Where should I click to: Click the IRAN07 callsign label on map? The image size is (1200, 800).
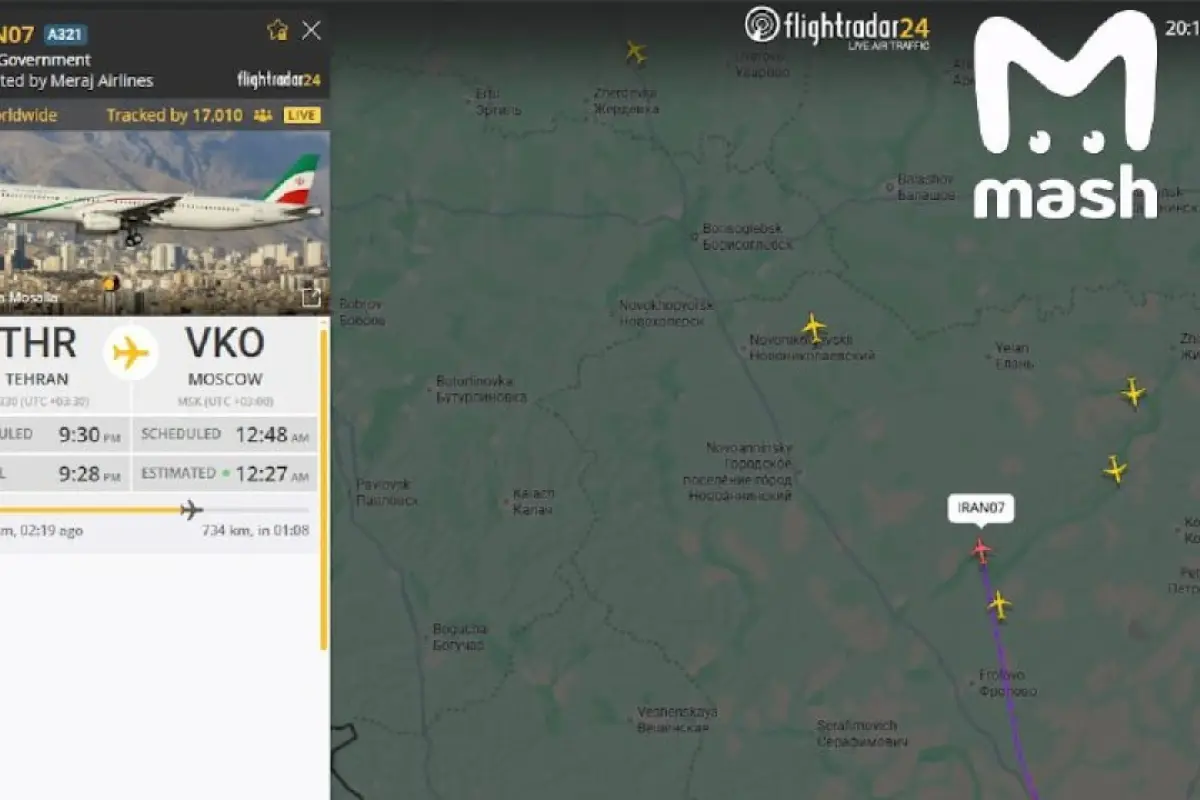(981, 508)
